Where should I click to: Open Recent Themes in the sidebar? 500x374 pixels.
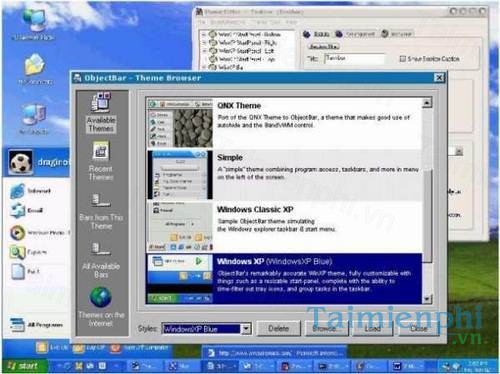click(100, 161)
